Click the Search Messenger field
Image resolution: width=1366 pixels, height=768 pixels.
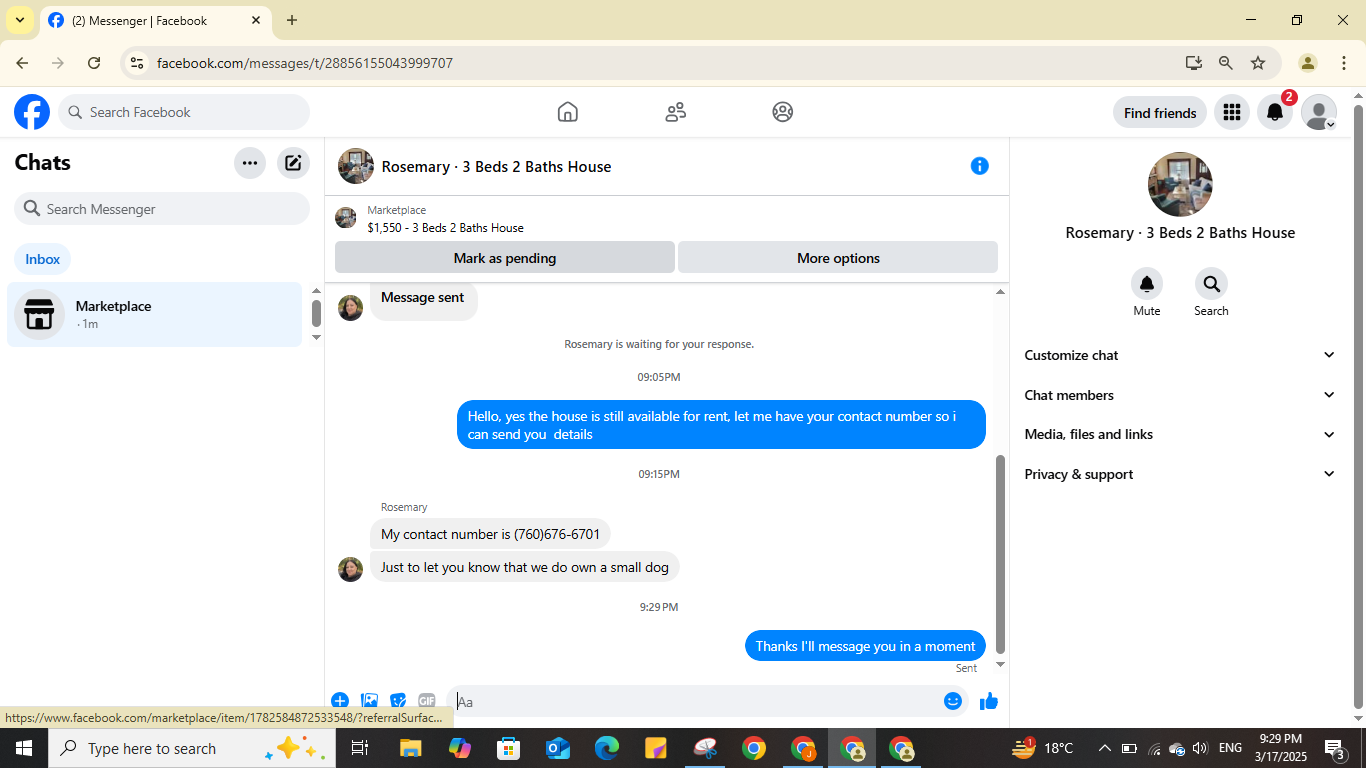(162, 209)
